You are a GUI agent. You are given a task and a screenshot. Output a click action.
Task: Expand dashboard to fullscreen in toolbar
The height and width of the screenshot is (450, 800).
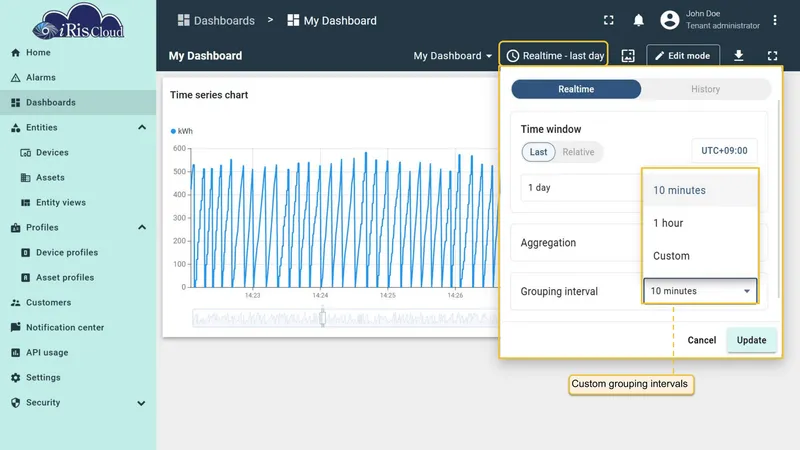[772, 56]
